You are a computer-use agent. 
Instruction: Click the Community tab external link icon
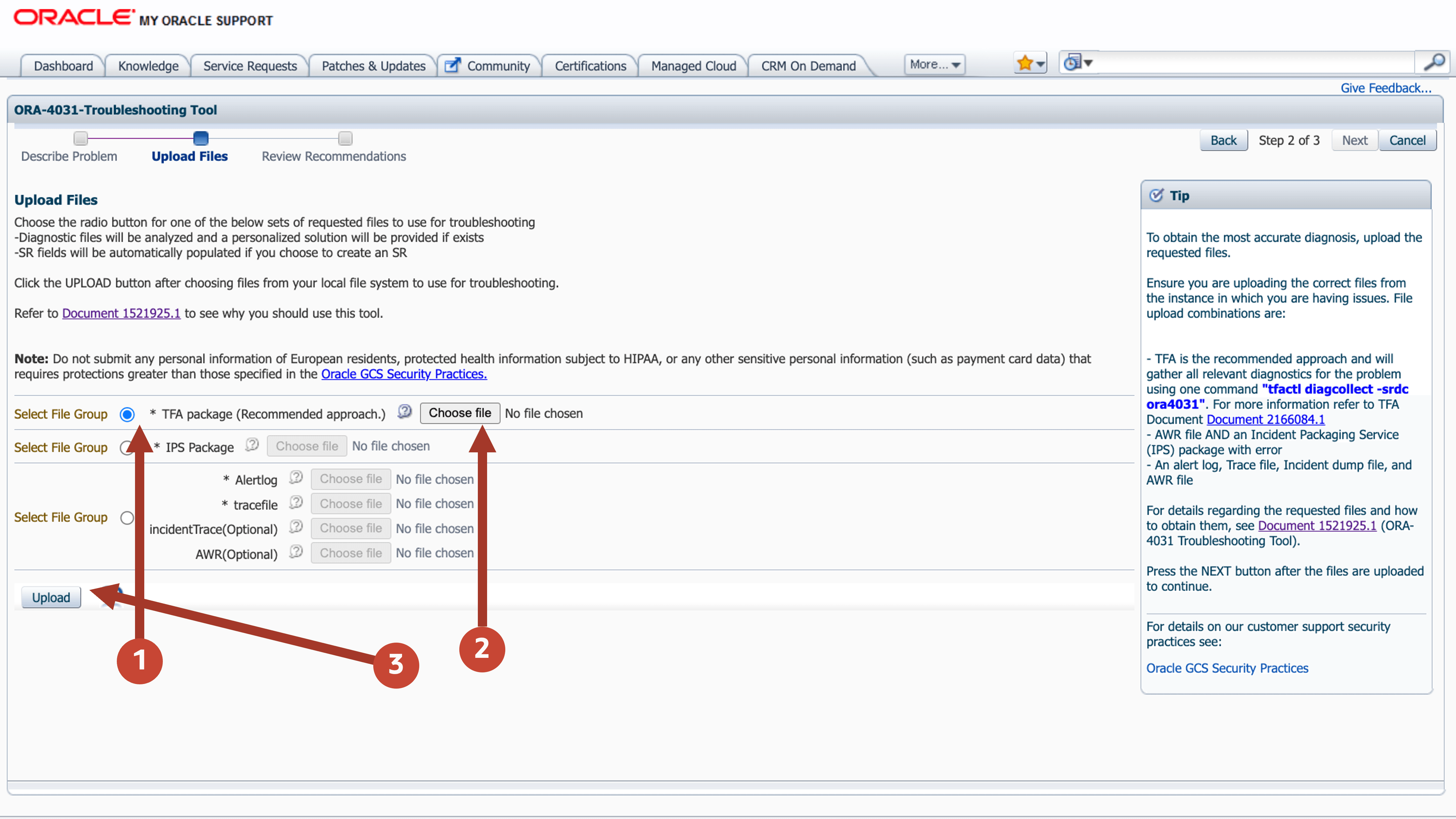[453, 66]
